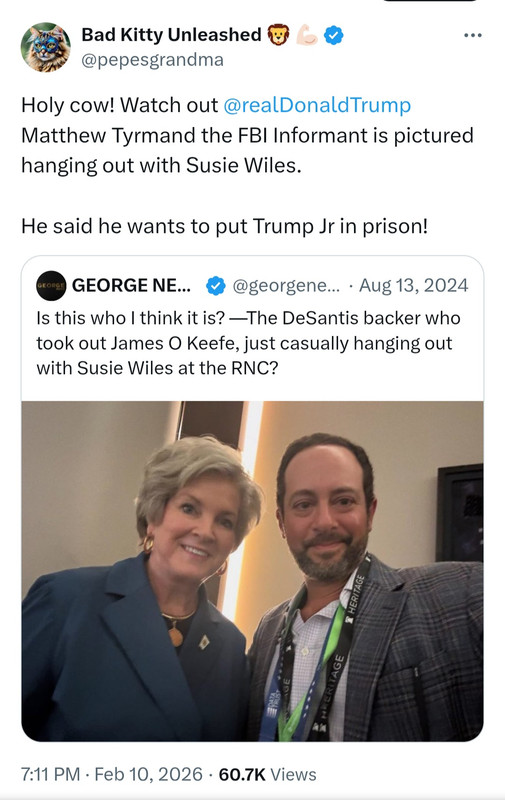This screenshot has width=505, height=800.
Task: Click the @georgene... handle in the quoted tweet
Action: (286, 285)
